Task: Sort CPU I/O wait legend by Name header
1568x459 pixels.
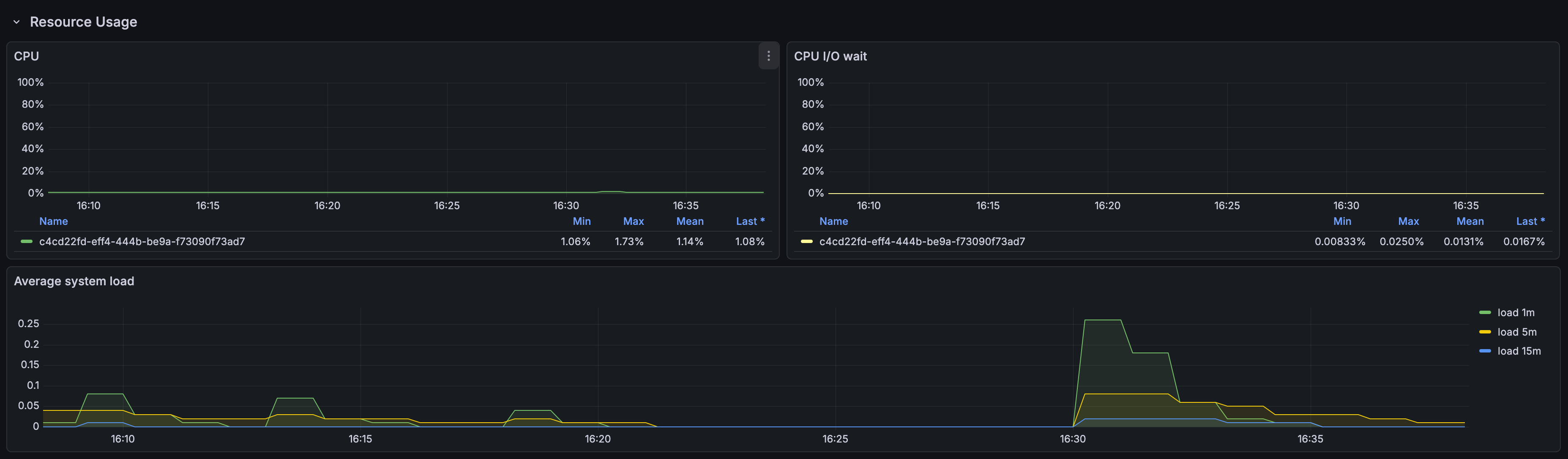Action: [x=833, y=221]
